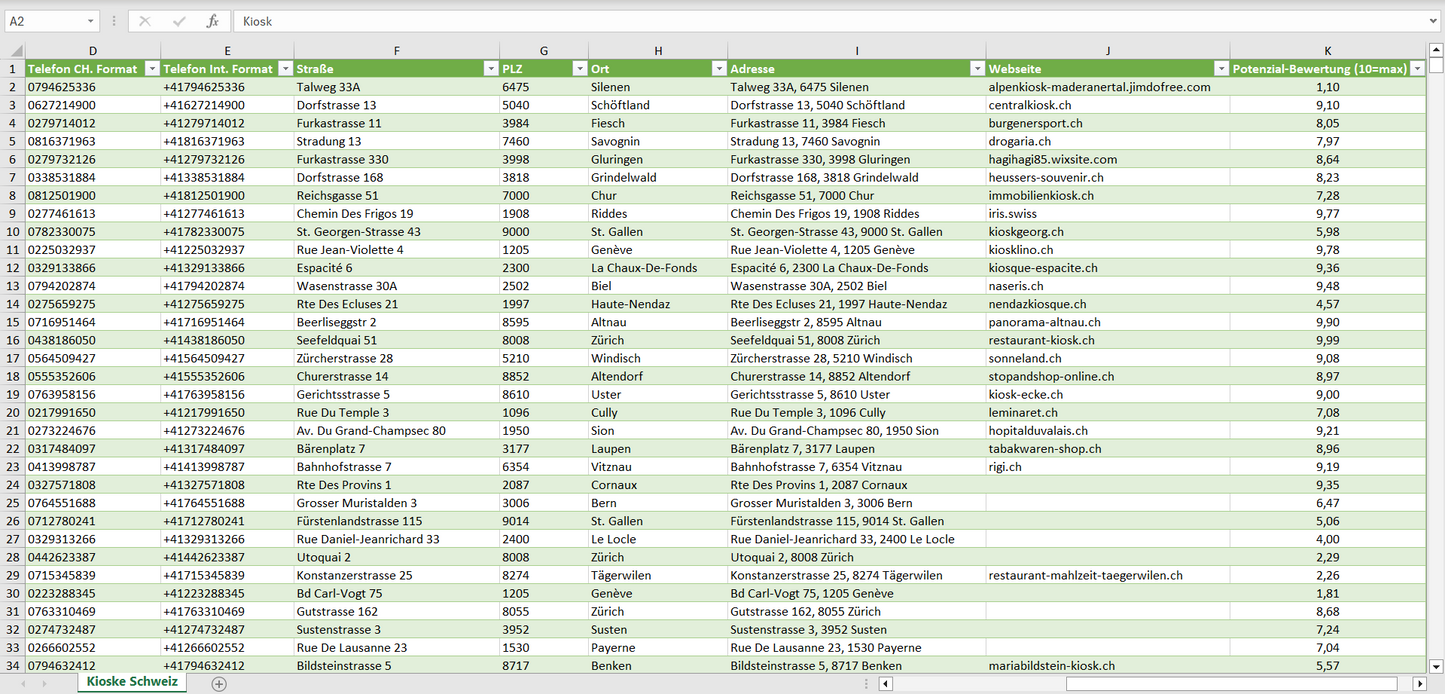Image resolution: width=1445 pixels, height=694 pixels.
Task: Click the horizontal scrollbar right arrow
Action: point(1418,684)
